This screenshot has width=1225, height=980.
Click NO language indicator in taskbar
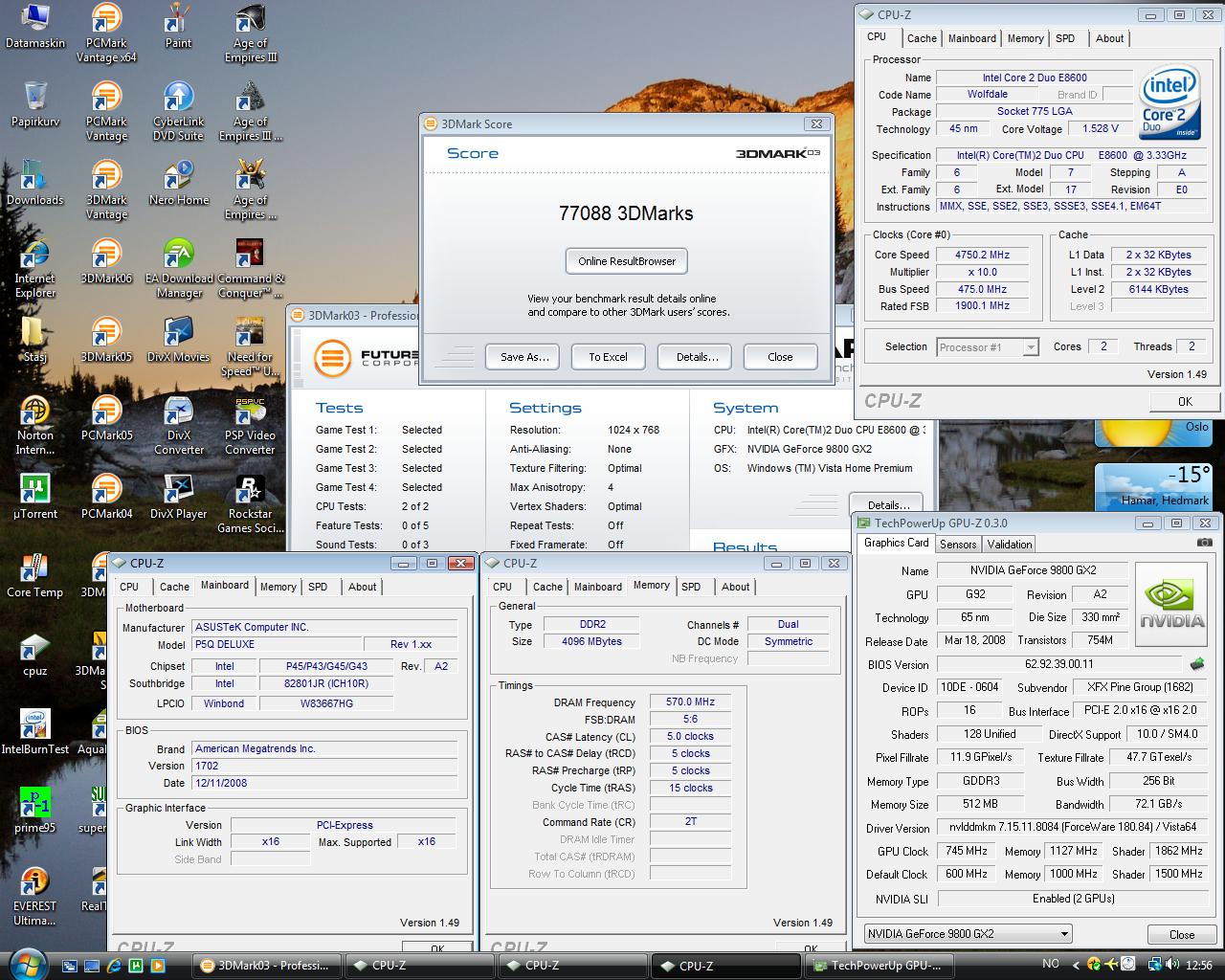[1051, 965]
